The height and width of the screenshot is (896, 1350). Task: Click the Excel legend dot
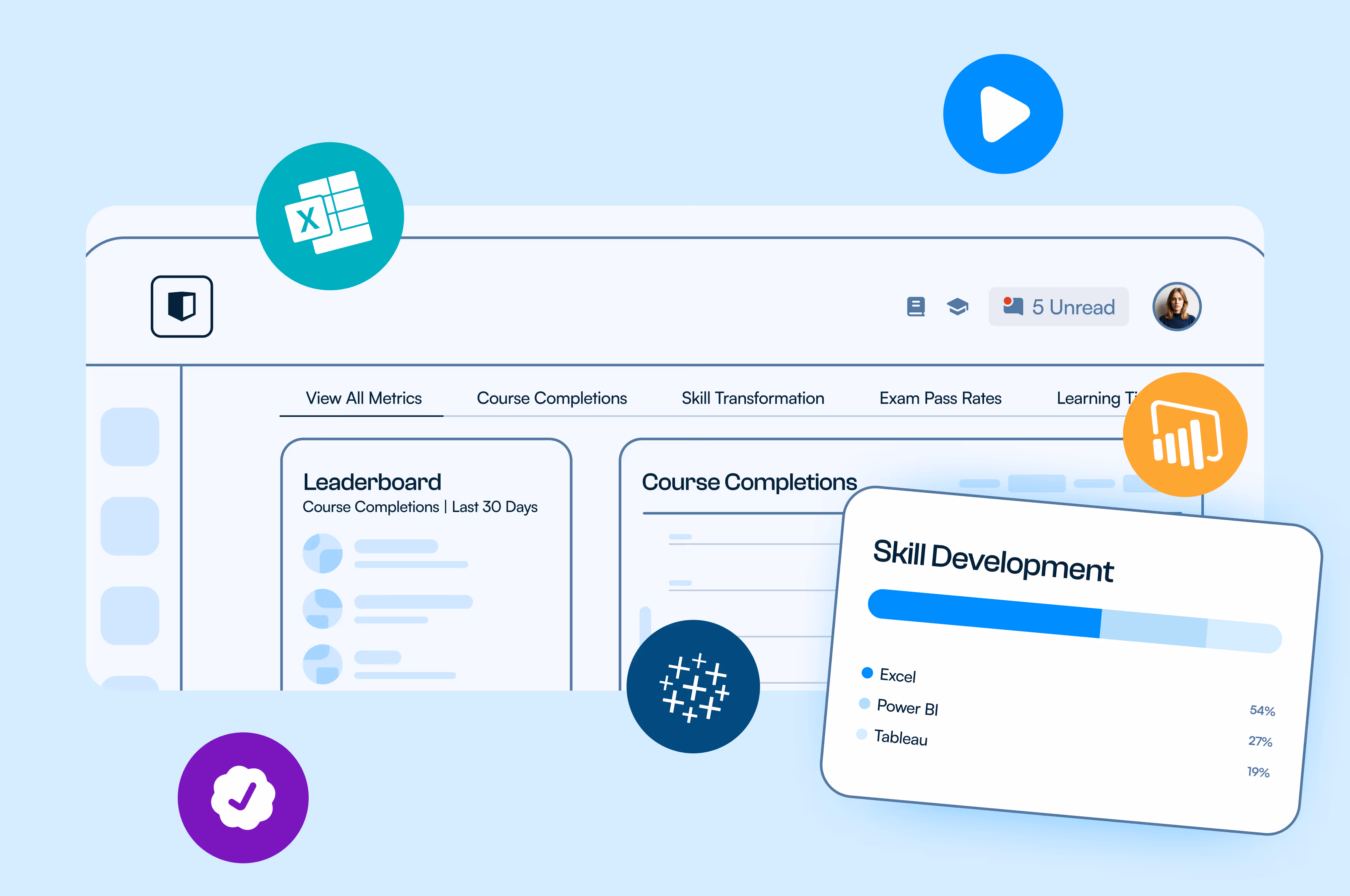867,673
